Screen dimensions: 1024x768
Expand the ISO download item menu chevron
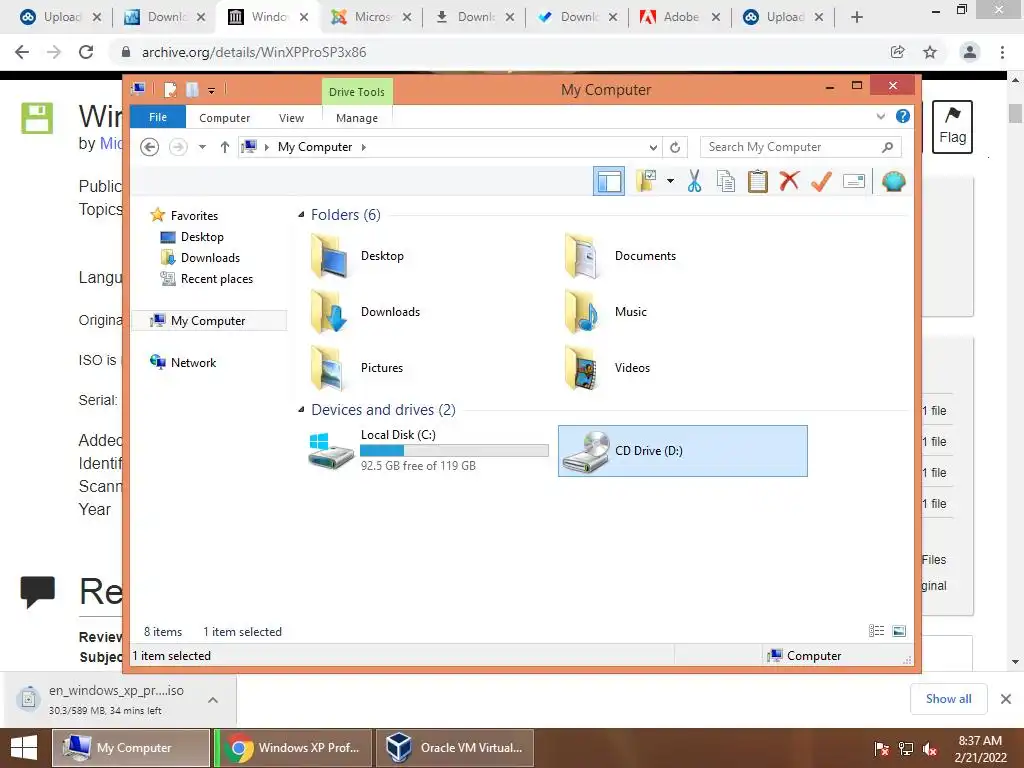click(213, 700)
